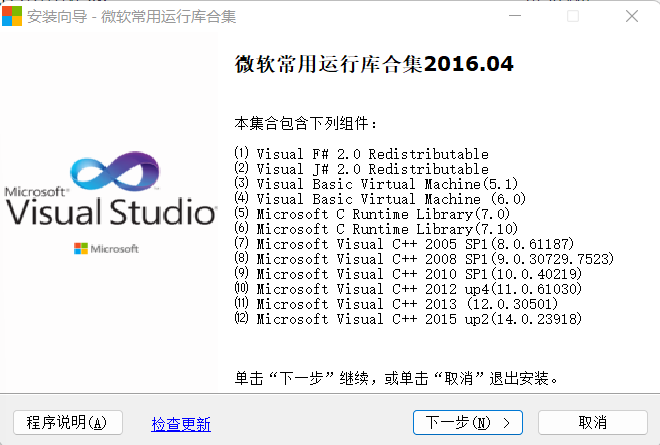This screenshot has height=445, width=660.
Task: Click Visual C++ 2010 SP1(10.0.40219) entry
Action: tap(408, 274)
